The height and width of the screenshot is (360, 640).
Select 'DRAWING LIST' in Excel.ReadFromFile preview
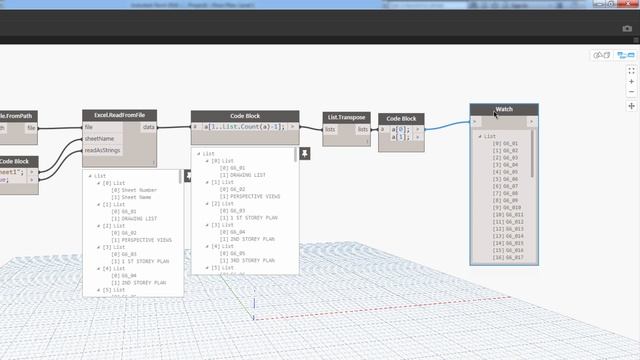(139, 219)
